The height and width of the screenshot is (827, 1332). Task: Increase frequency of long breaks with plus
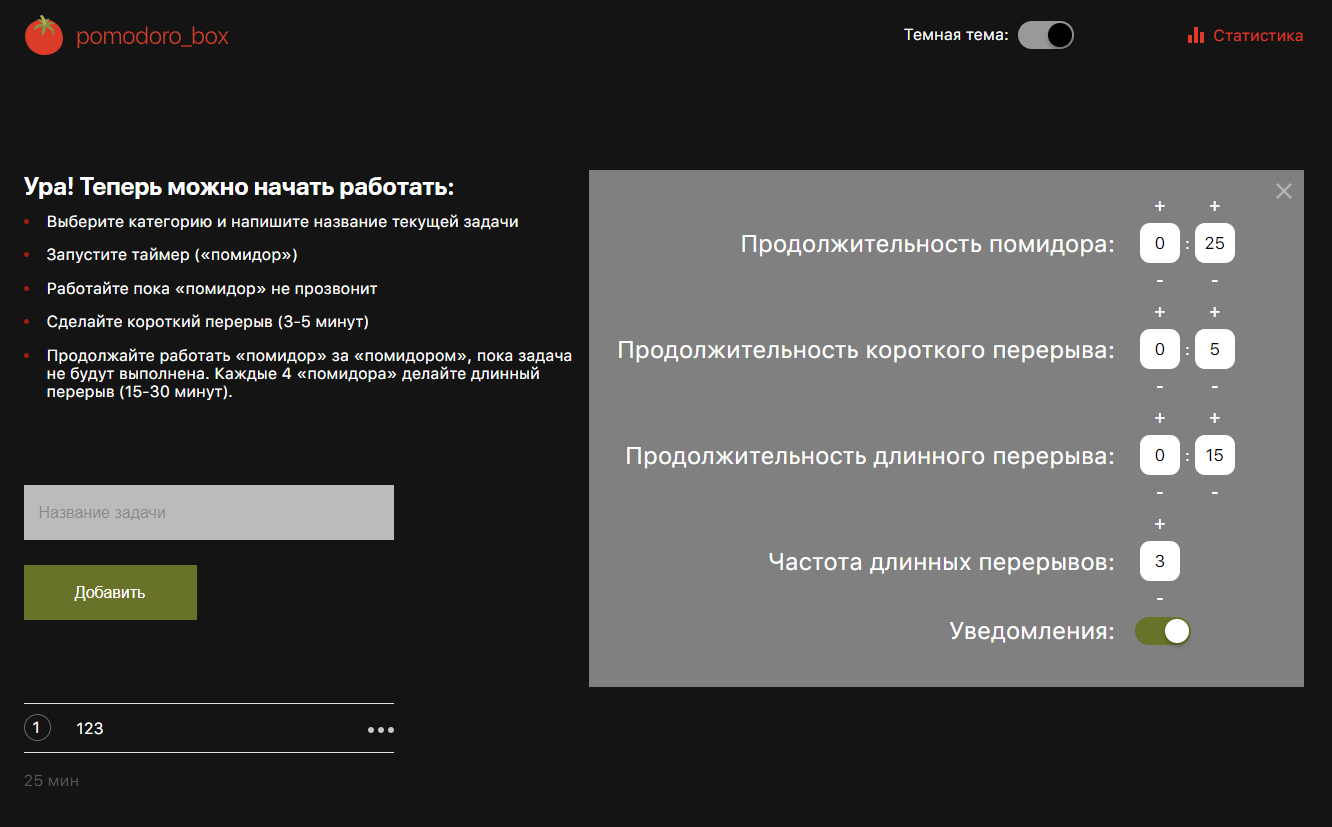click(1159, 523)
